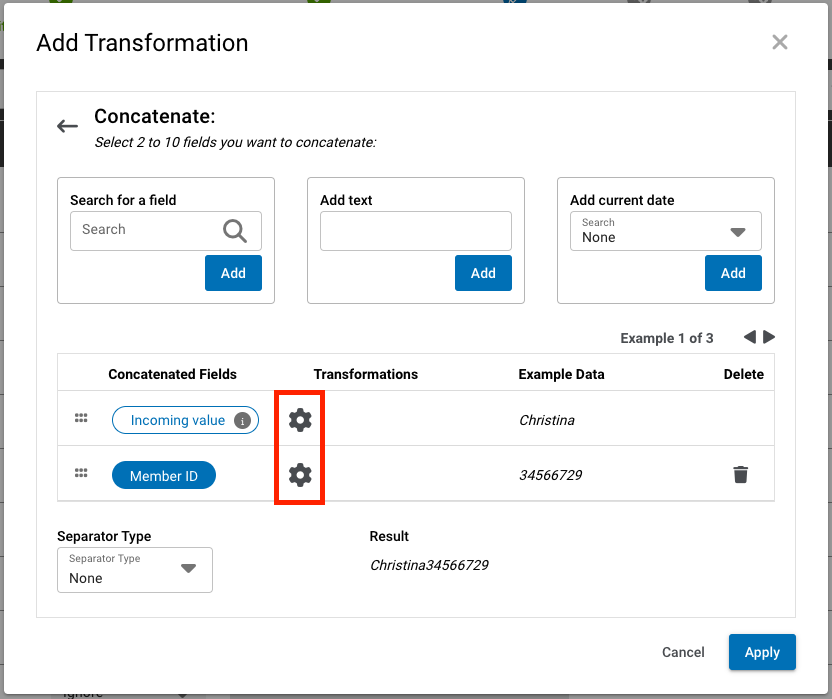832x699 pixels.
Task: Show next example data
Action: (x=769, y=338)
